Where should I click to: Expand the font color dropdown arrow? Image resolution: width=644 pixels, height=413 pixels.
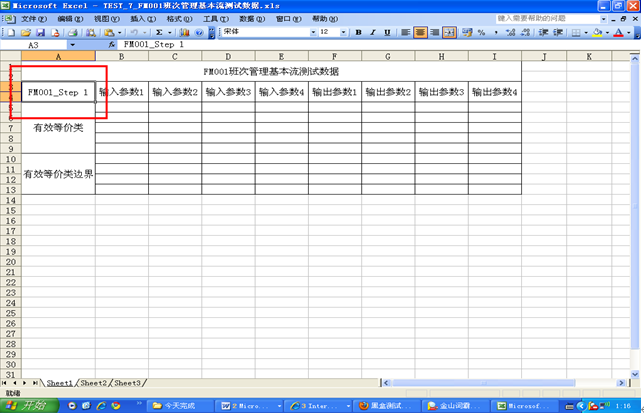pyautogui.click(x=628, y=32)
